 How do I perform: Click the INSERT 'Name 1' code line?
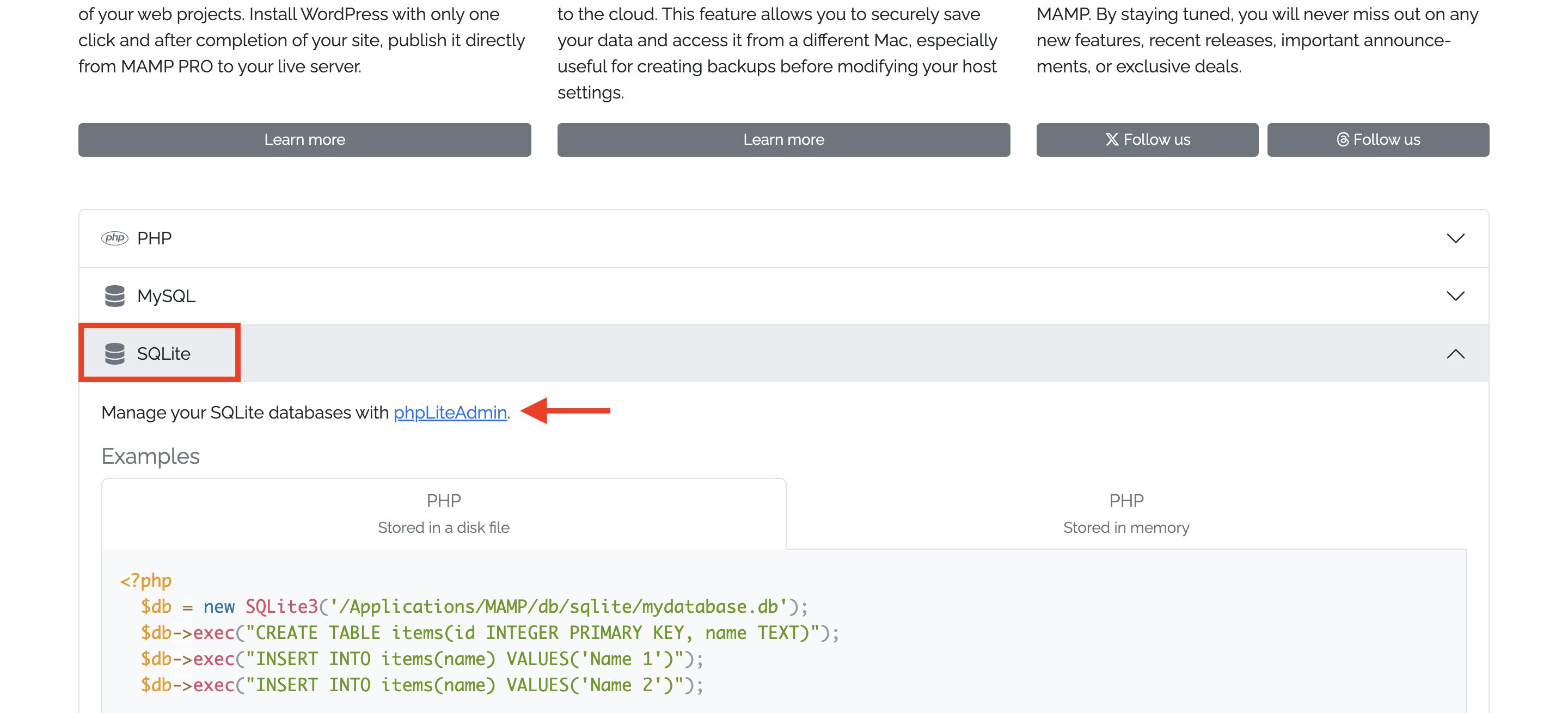pos(422,659)
